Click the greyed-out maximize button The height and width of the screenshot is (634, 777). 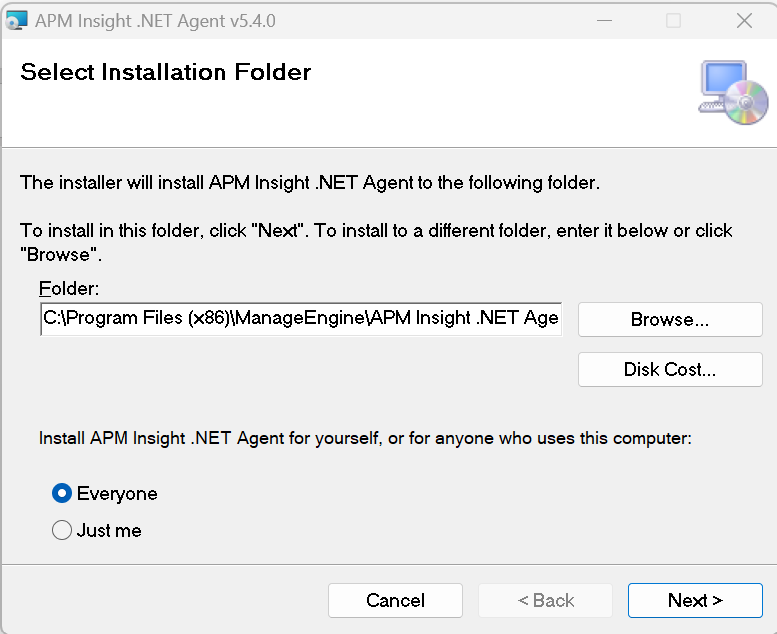pos(673,20)
